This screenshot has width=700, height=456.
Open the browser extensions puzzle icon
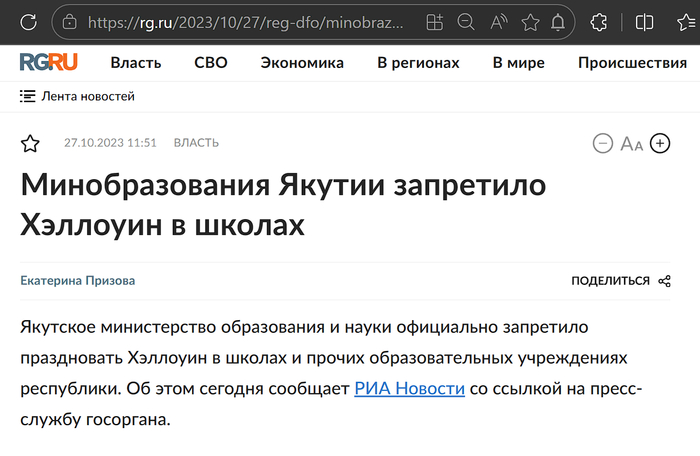tap(599, 21)
